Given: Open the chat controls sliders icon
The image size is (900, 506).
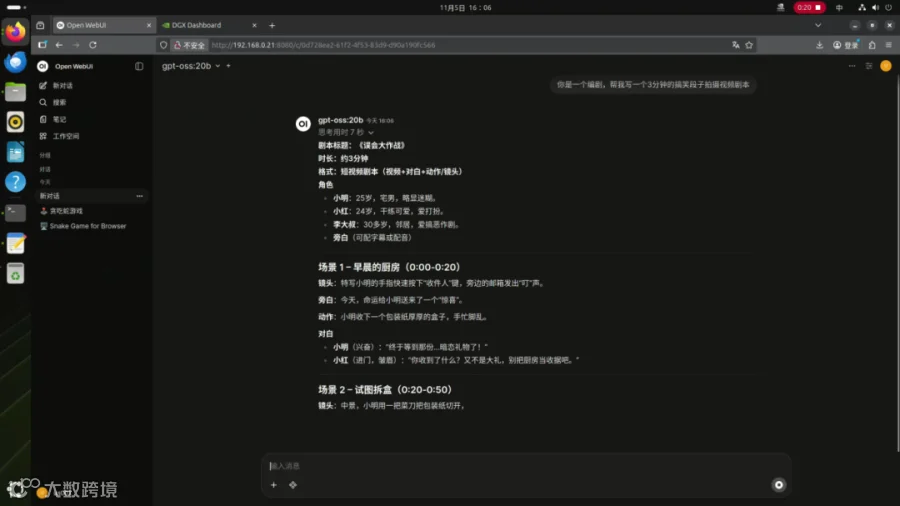Looking at the screenshot, I should 869,66.
